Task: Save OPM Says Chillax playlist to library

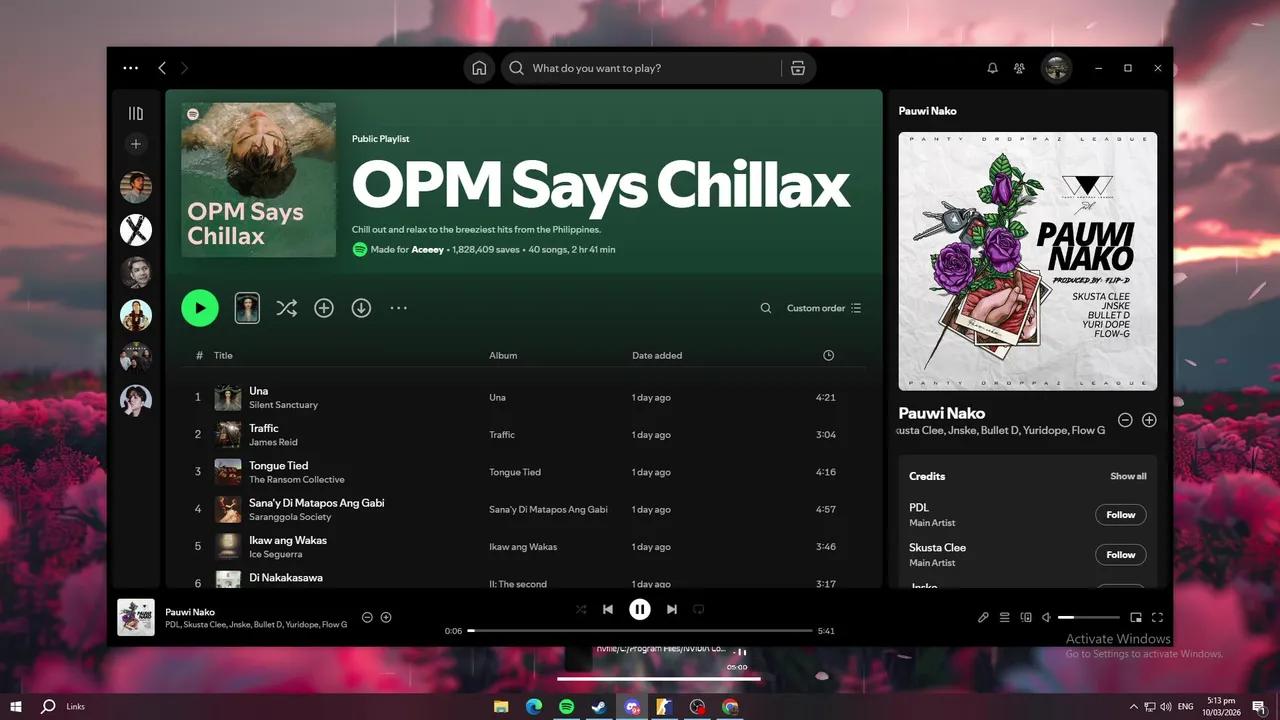Action: tap(324, 308)
